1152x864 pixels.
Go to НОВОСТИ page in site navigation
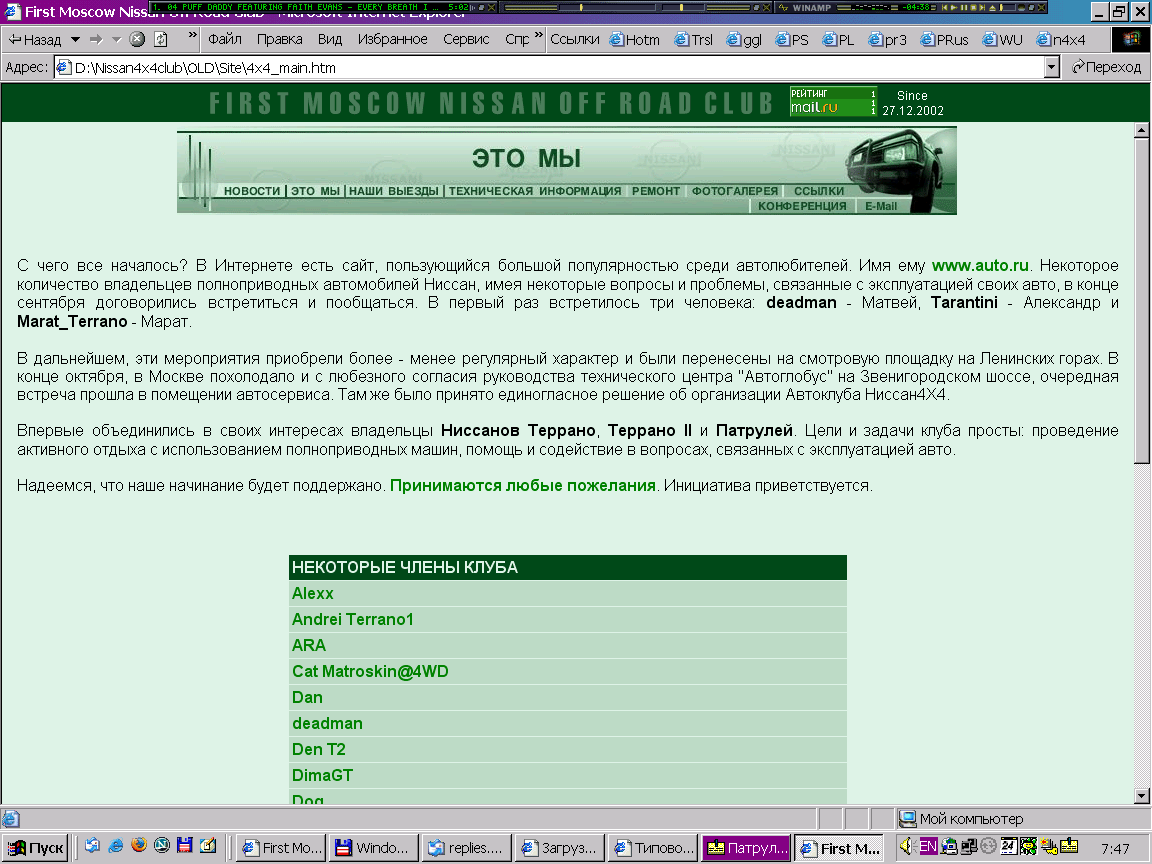[252, 191]
